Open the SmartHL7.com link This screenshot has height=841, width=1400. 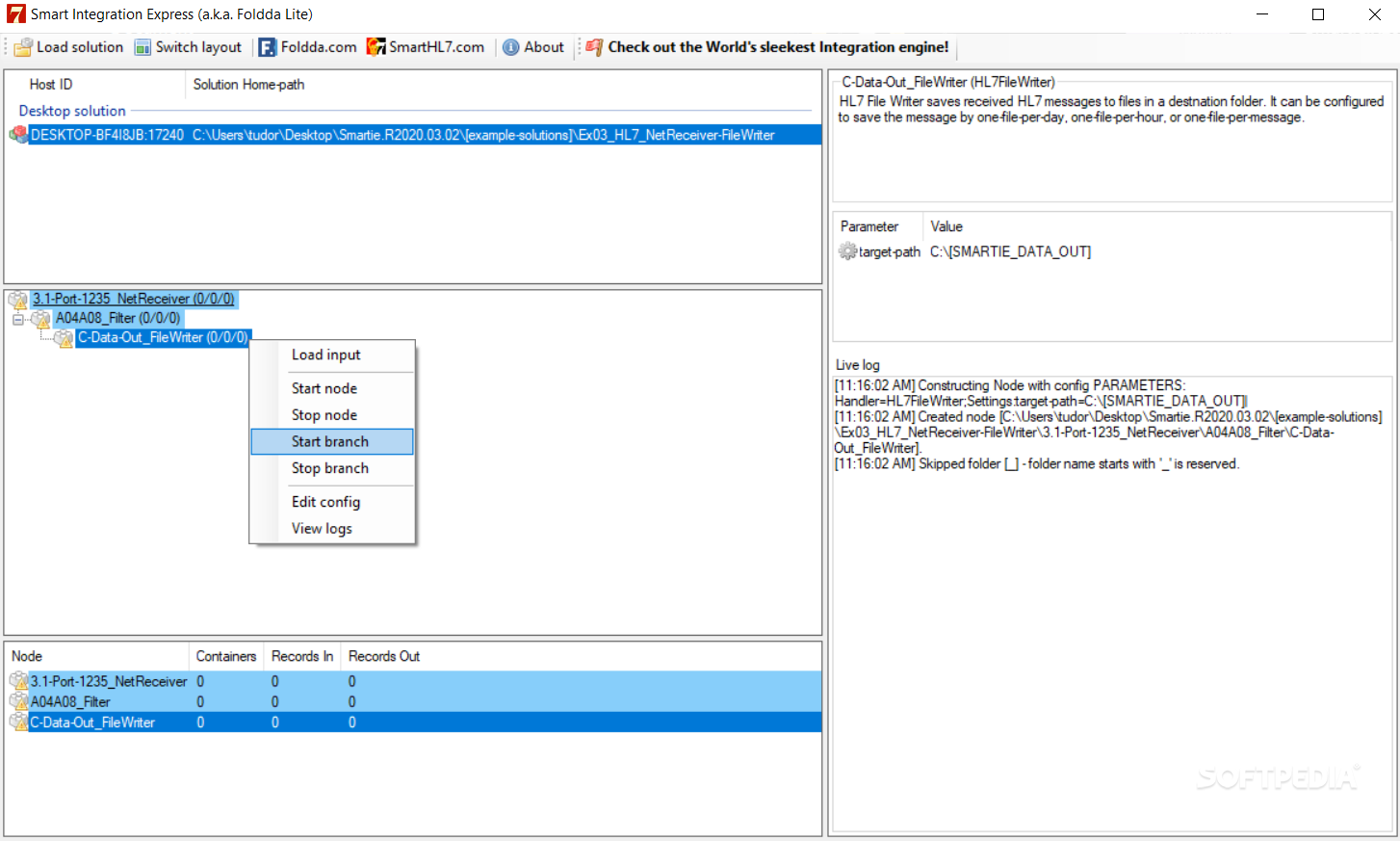(x=426, y=47)
